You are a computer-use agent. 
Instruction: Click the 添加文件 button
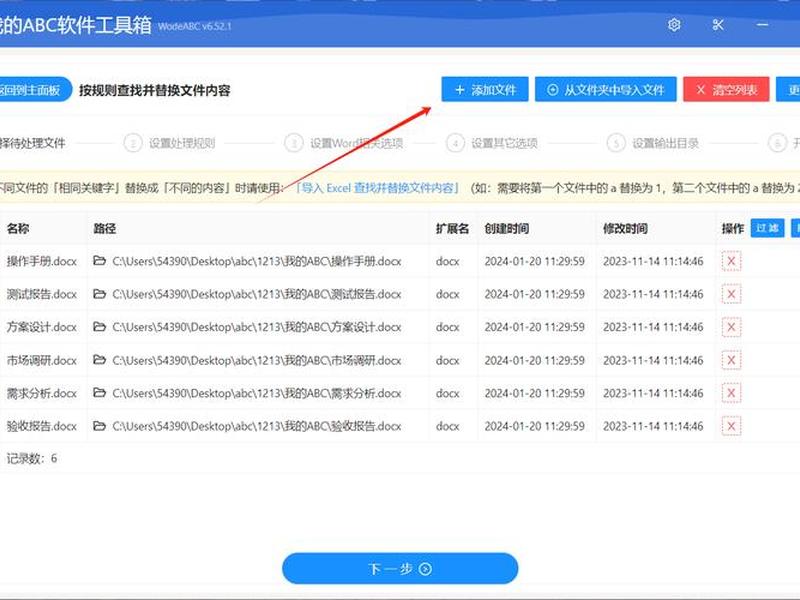click(x=485, y=90)
